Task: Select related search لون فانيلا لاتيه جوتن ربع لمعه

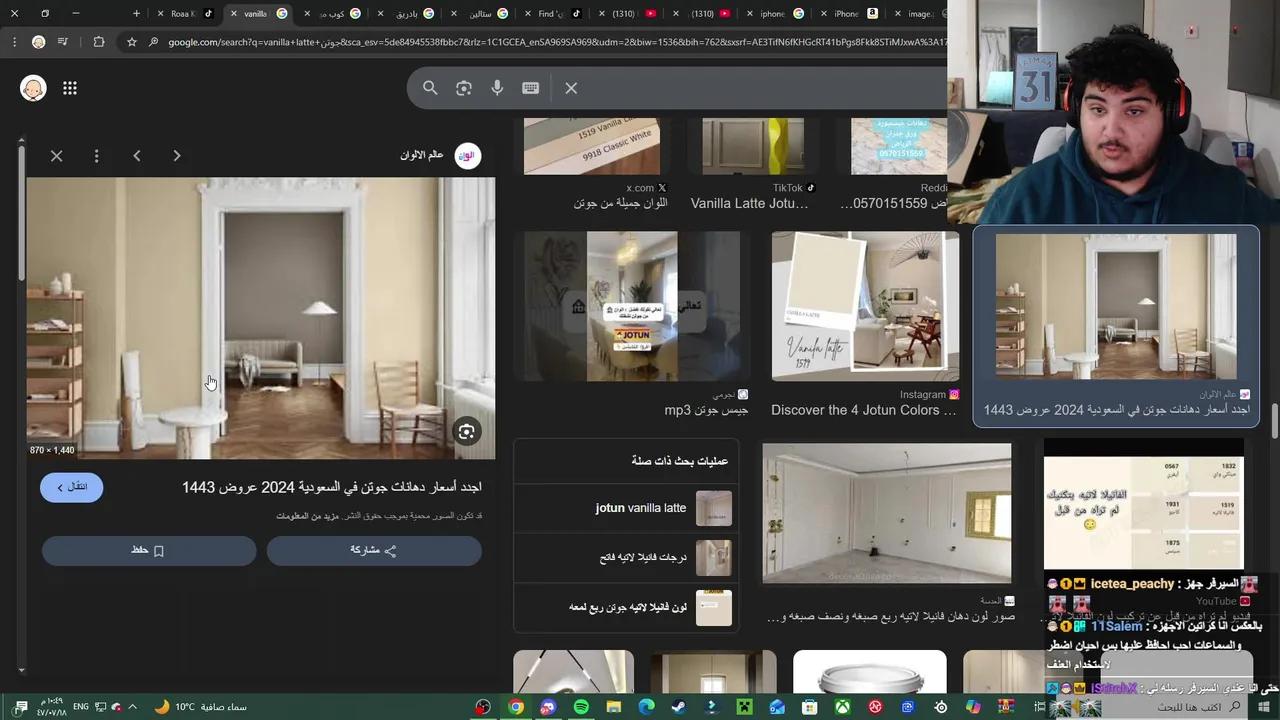Action: tap(627, 607)
